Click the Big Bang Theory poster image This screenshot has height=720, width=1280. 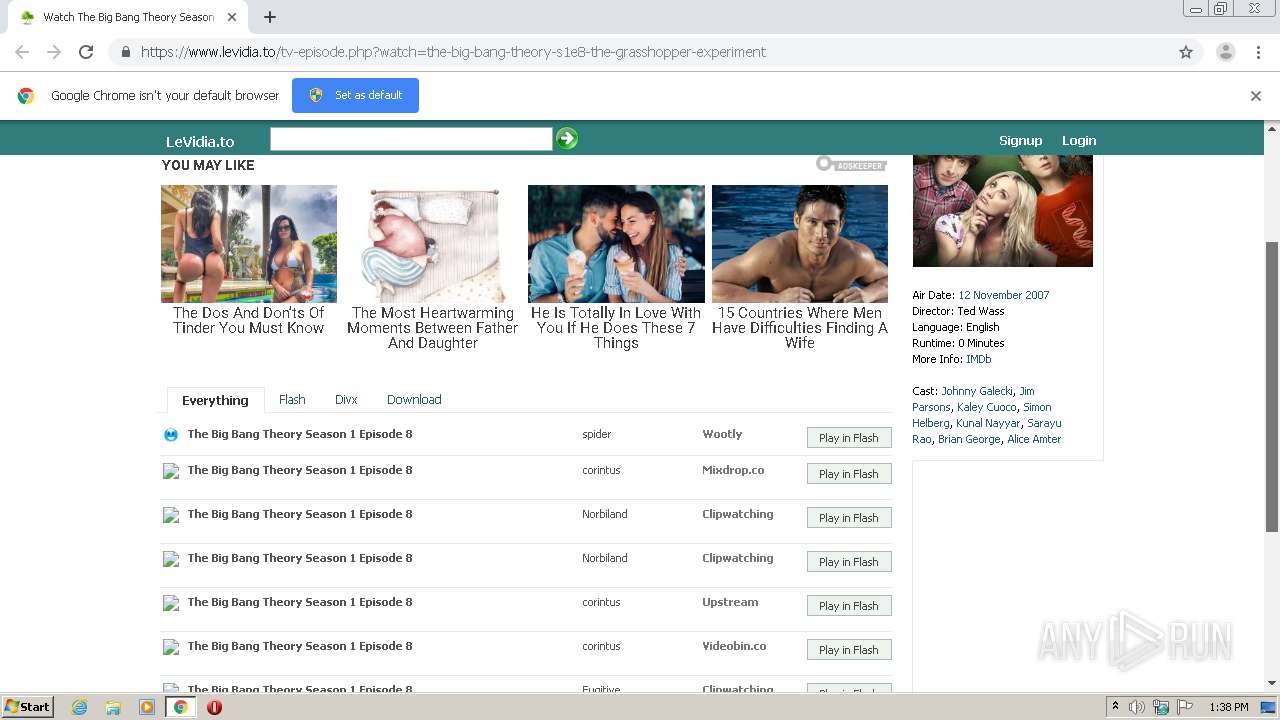coord(1002,211)
